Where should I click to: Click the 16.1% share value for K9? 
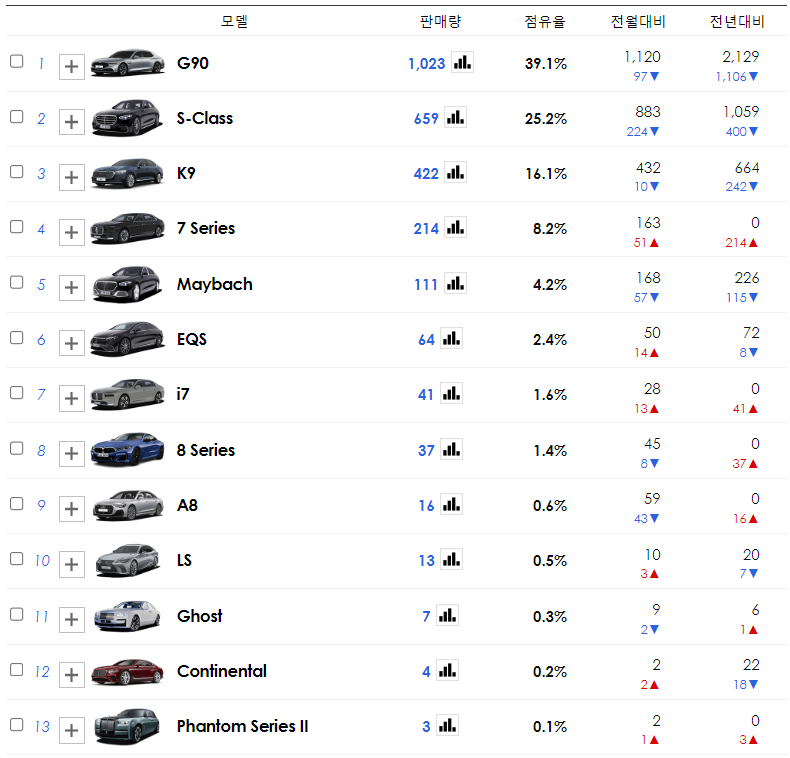pos(546,173)
